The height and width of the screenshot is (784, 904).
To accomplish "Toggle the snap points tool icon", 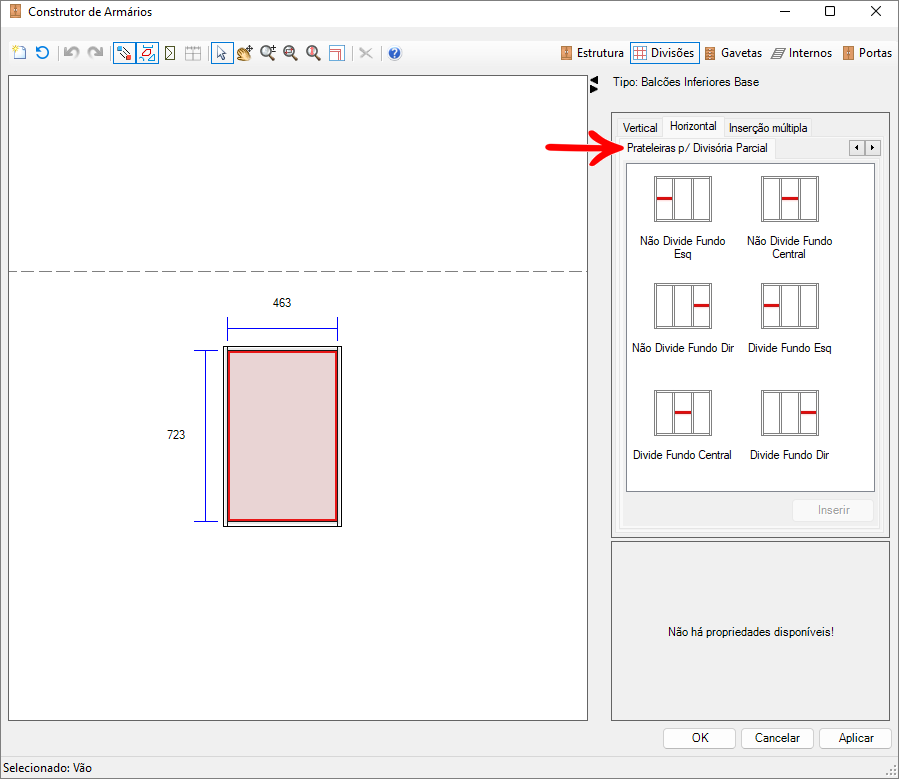I will click(124, 54).
